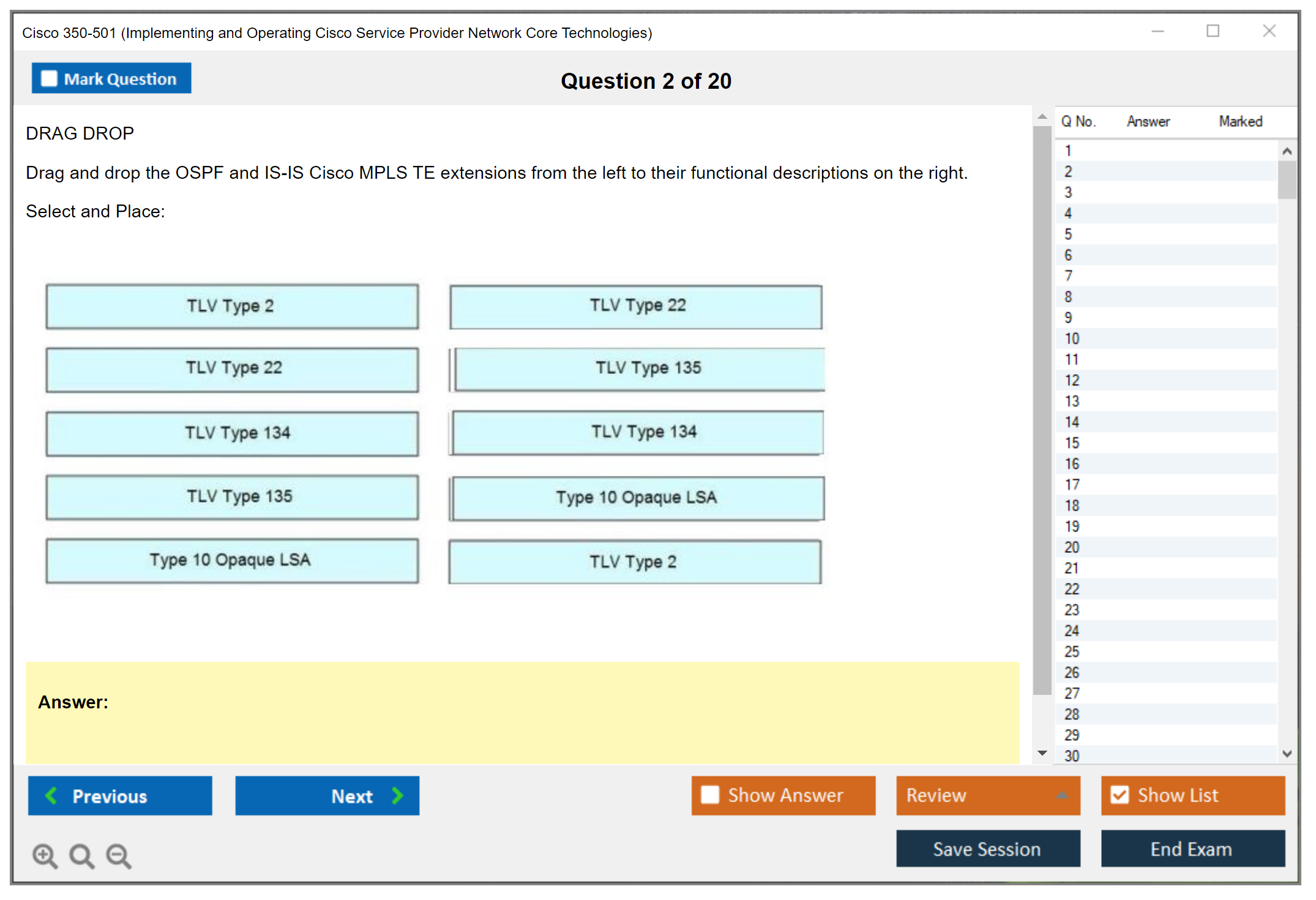Uncheck the Show List checkbox
Viewport: 1316px width, 900px height.
(1120, 795)
